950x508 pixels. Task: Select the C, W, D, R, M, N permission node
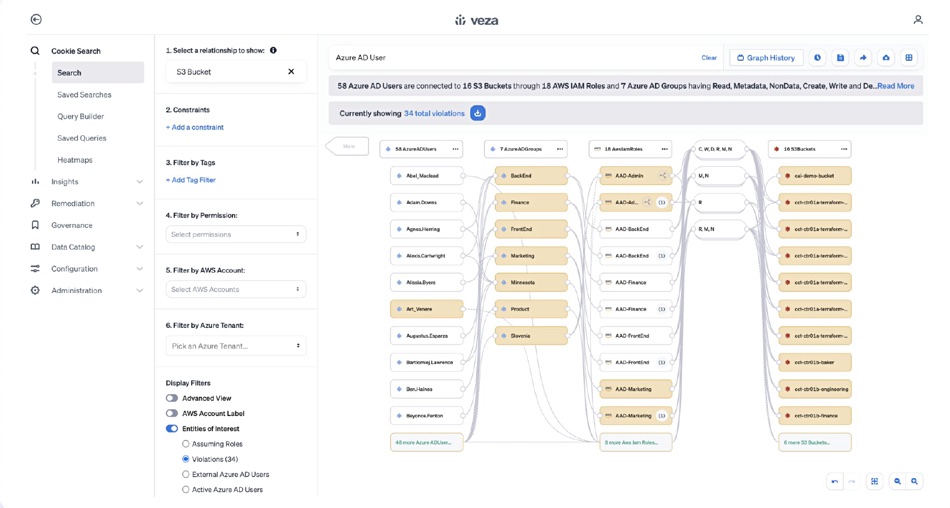tap(719, 149)
